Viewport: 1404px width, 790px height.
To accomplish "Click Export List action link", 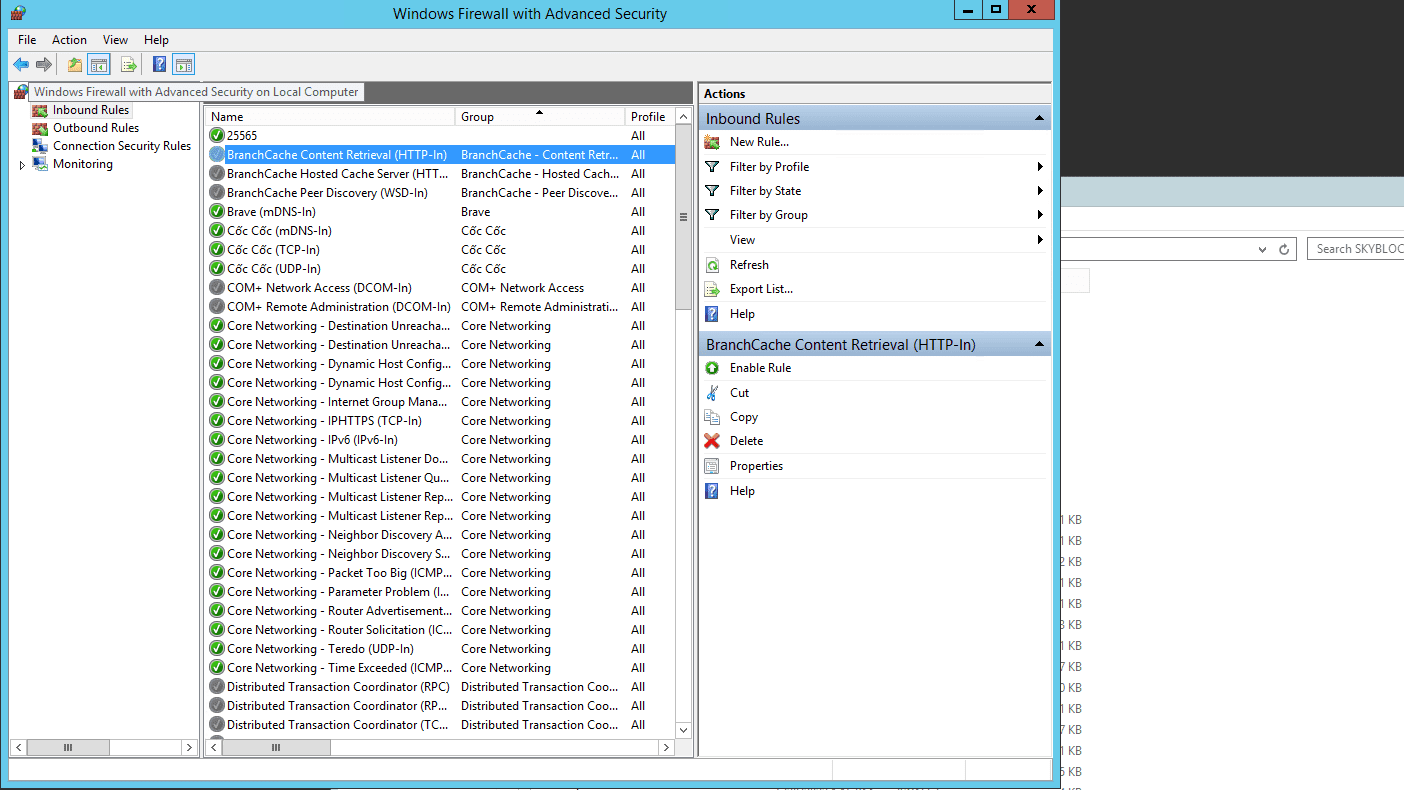I will [760, 289].
